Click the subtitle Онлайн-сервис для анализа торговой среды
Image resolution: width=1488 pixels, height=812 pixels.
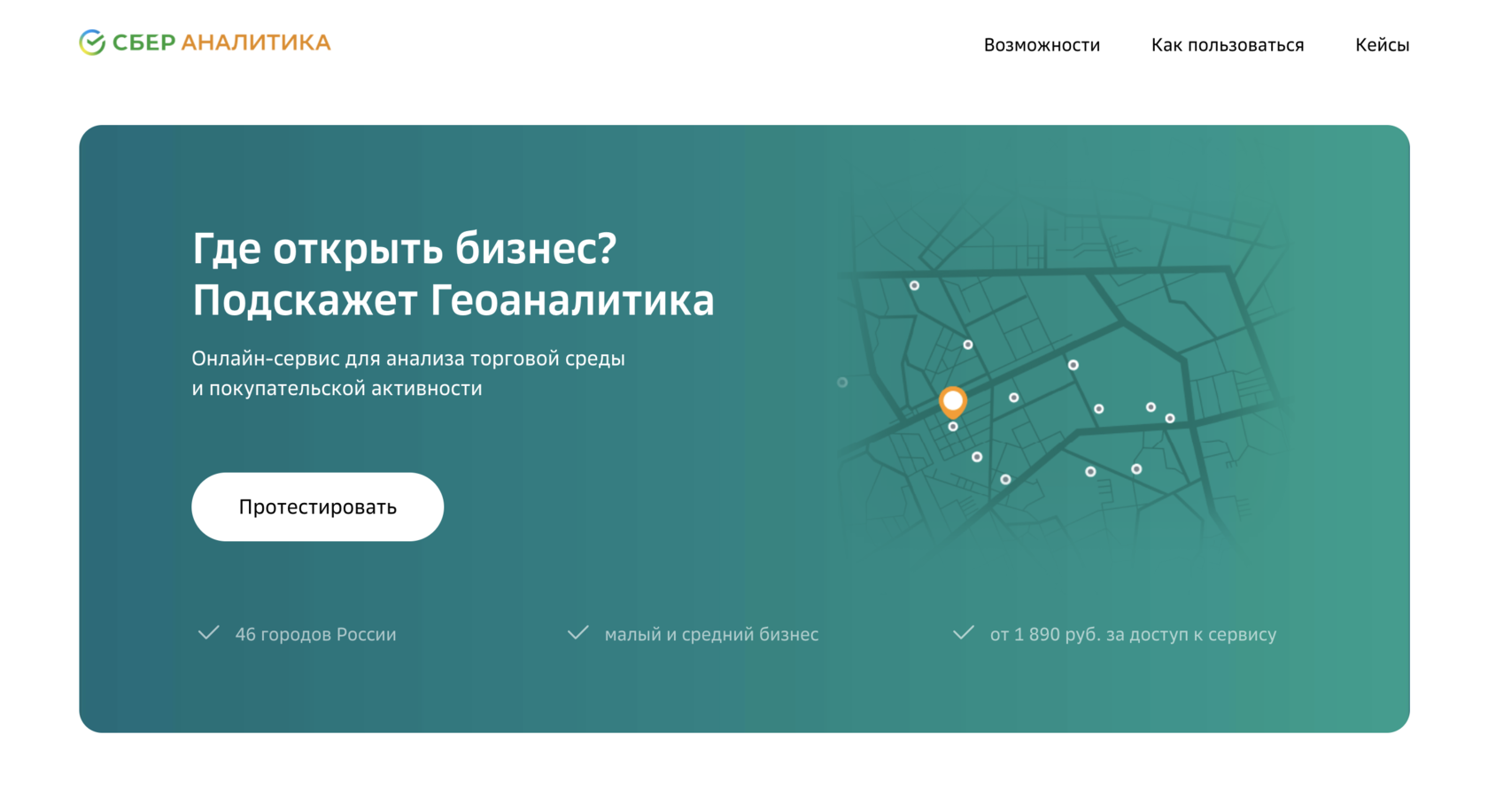tap(408, 359)
